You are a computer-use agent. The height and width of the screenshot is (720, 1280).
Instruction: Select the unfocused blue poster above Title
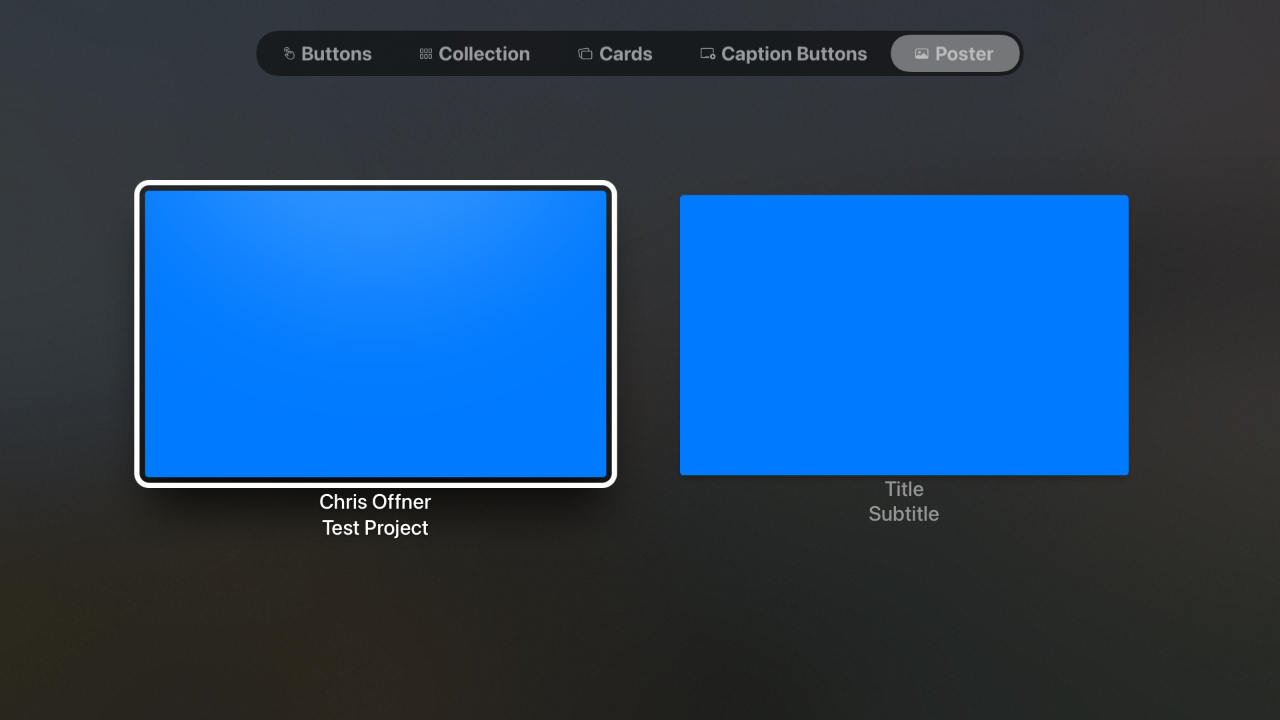point(904,335)
